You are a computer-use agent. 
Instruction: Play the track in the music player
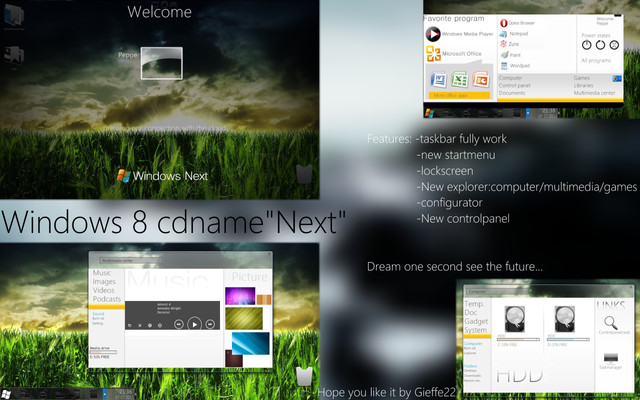click(x=194, y=324)
